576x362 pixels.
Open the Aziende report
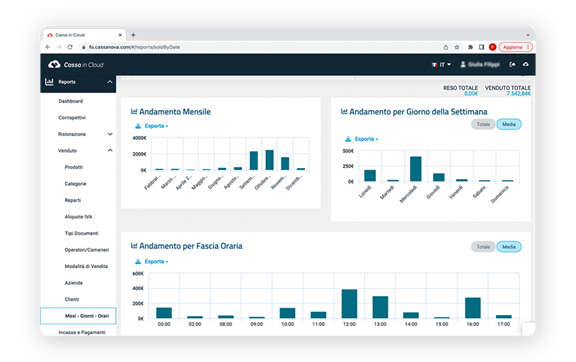(73, 283)
